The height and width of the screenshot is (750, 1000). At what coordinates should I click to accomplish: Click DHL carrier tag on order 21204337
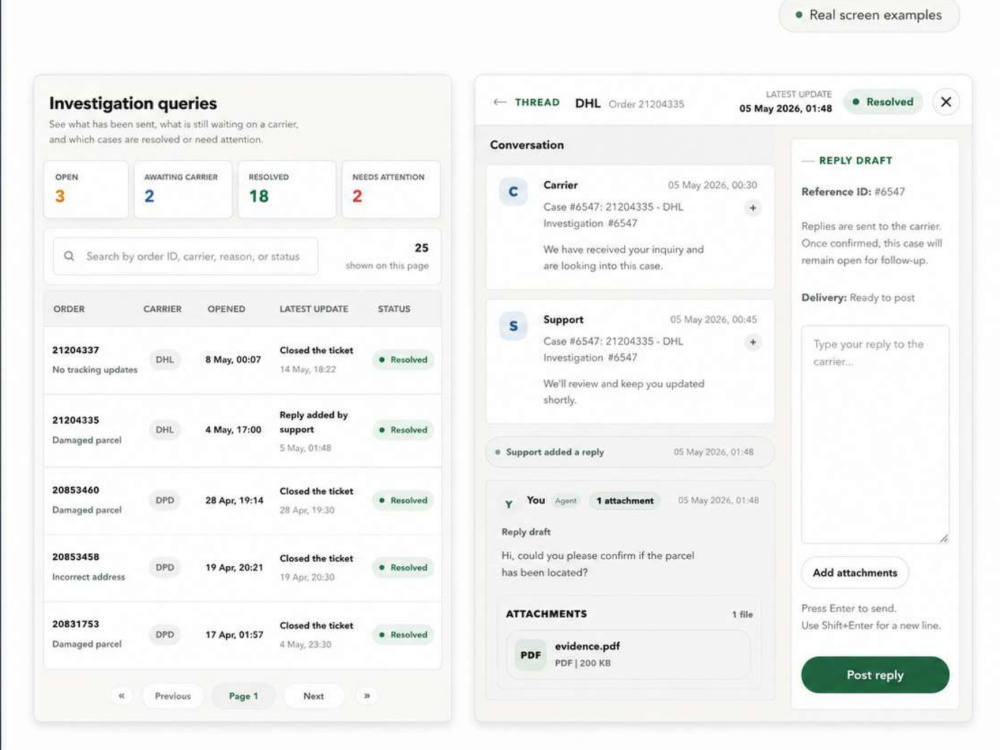click(x=165, y=360)
